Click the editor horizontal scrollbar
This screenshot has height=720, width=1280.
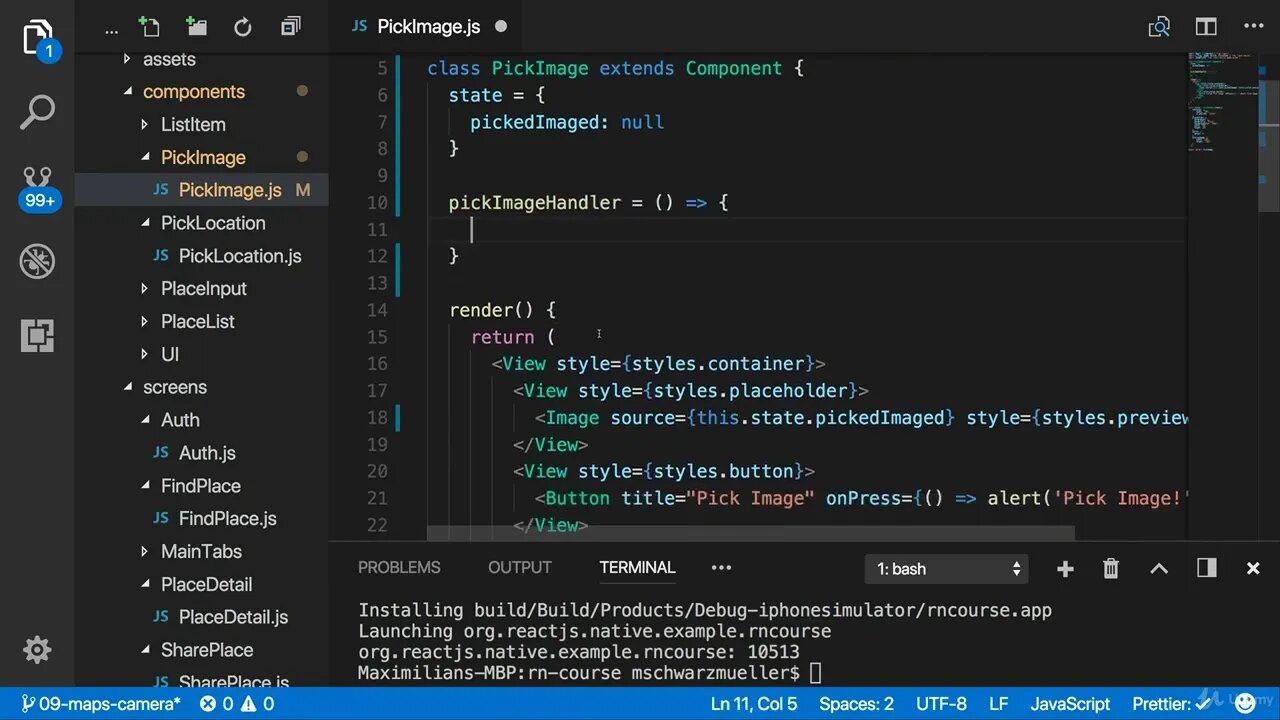[750, 533]
